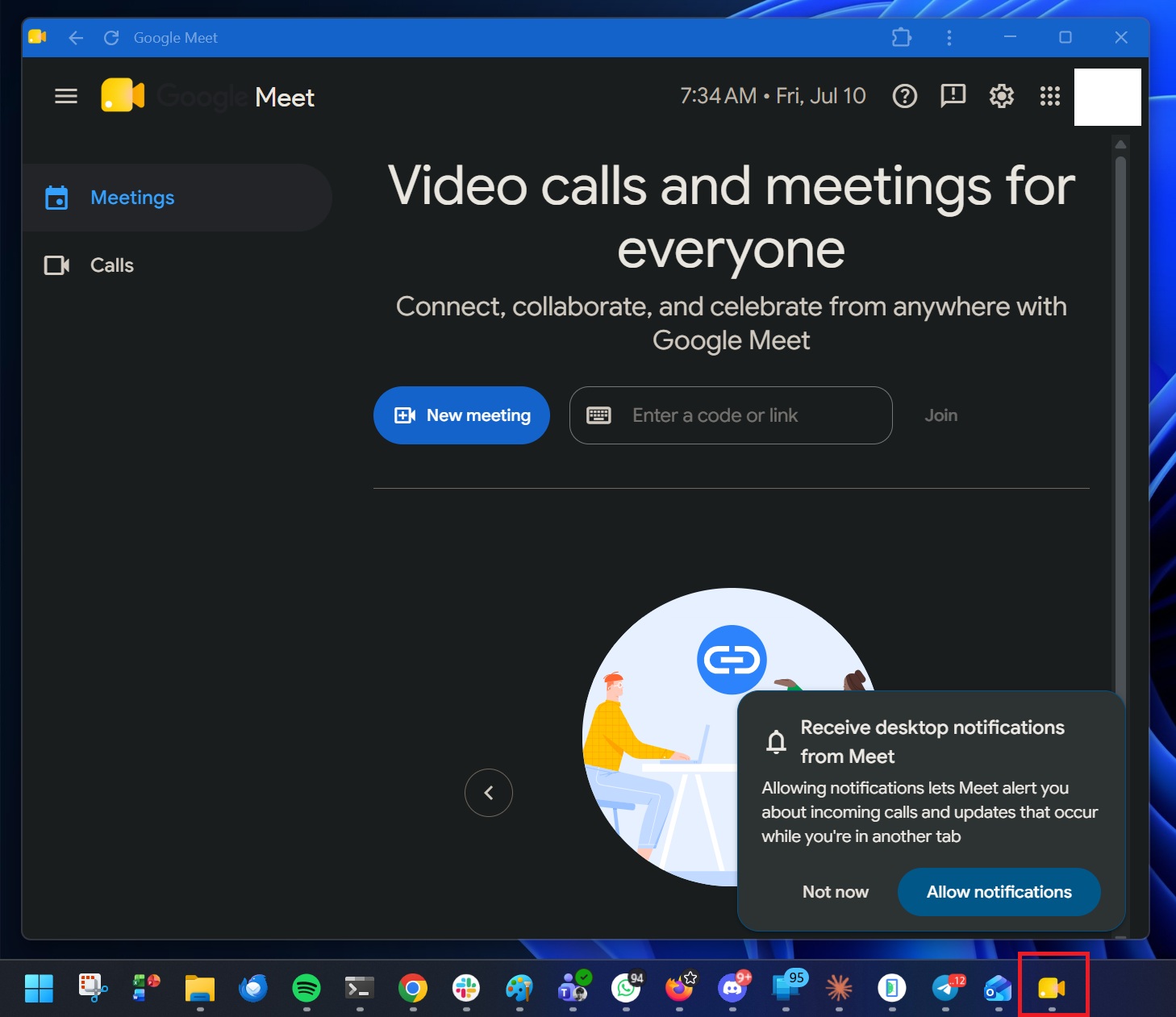Click Allow notifications
Image resolution: width=1176 pixels, height=1017 pixels.
pos(999,892)
